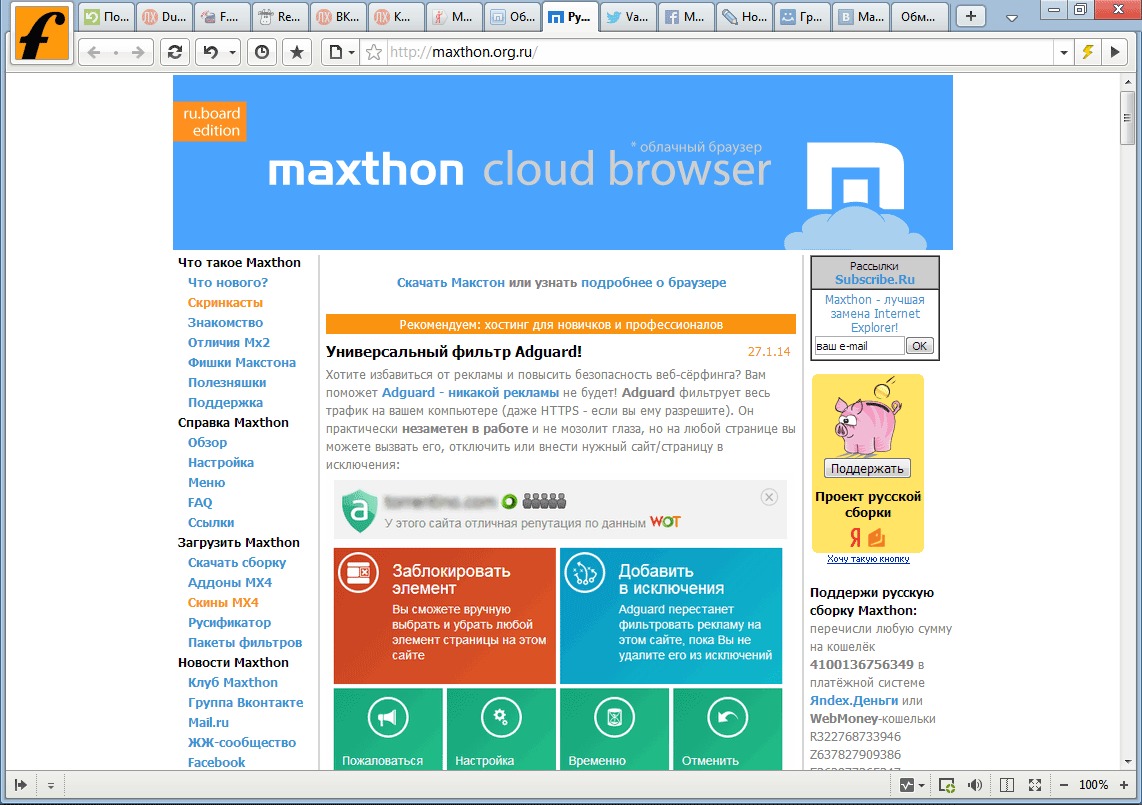Switch to the Twitter 'Va...' tab
The width and height of the screenshot is (1142, 805).
coord(627,17)
